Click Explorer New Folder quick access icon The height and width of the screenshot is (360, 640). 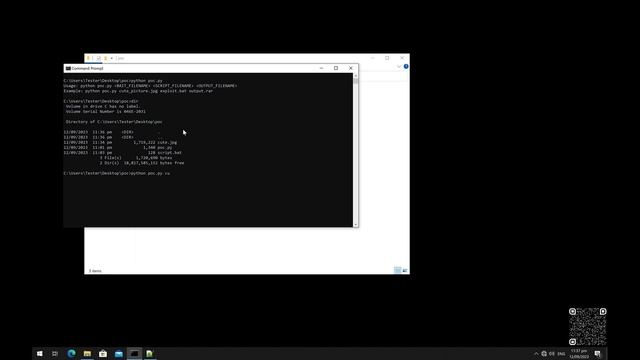[x=105, y=58]
